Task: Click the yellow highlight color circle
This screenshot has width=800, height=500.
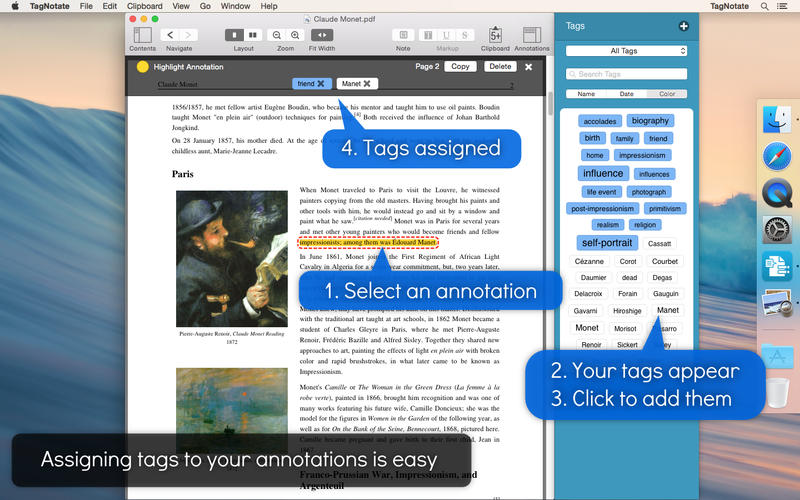Action: coord(142,66)
